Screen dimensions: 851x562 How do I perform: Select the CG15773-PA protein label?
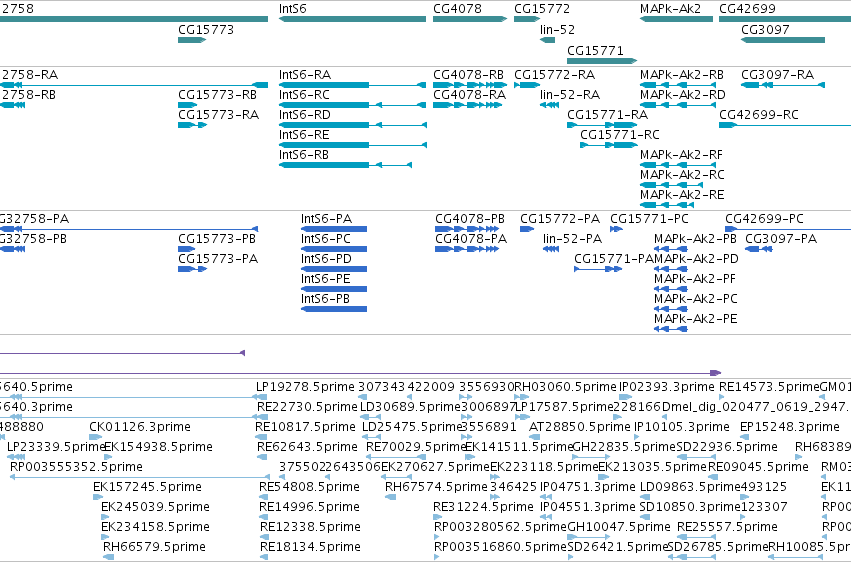[218, 259]
